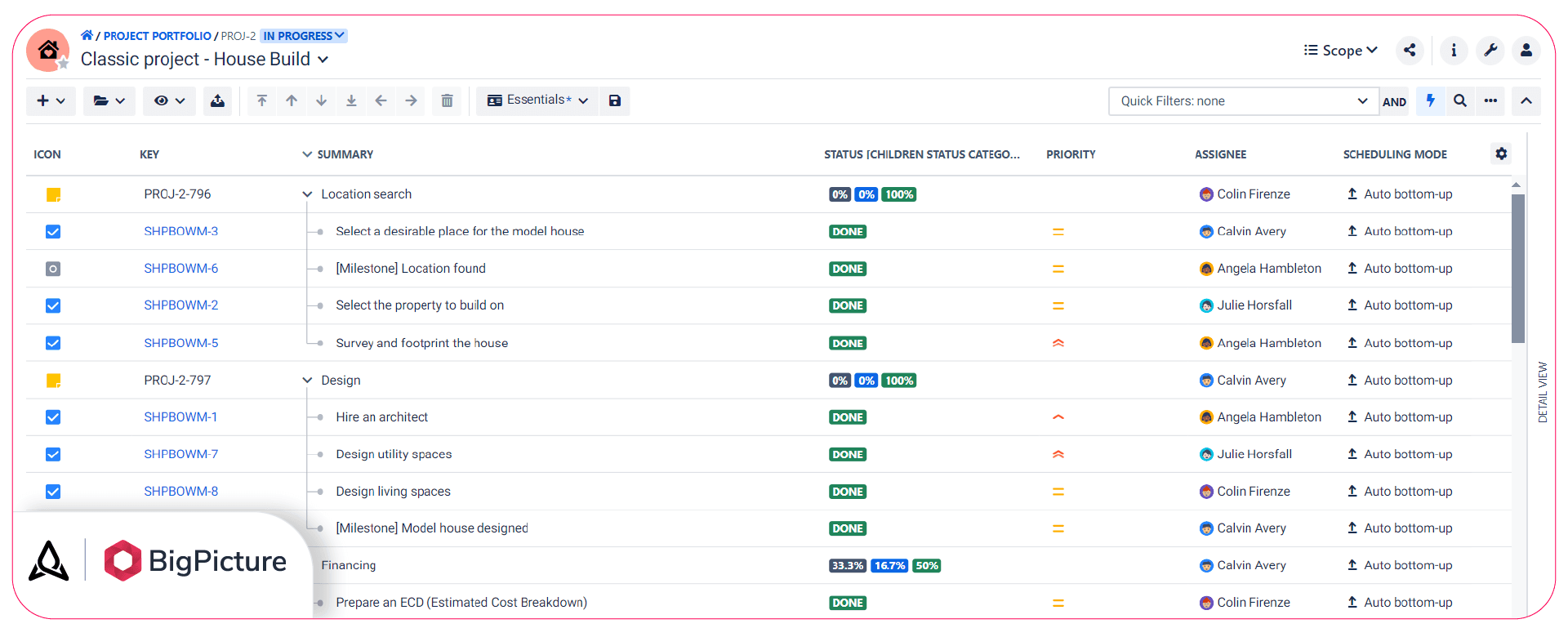Open the folder data menu
1568x637 pixels.
(x=109, y=100)
